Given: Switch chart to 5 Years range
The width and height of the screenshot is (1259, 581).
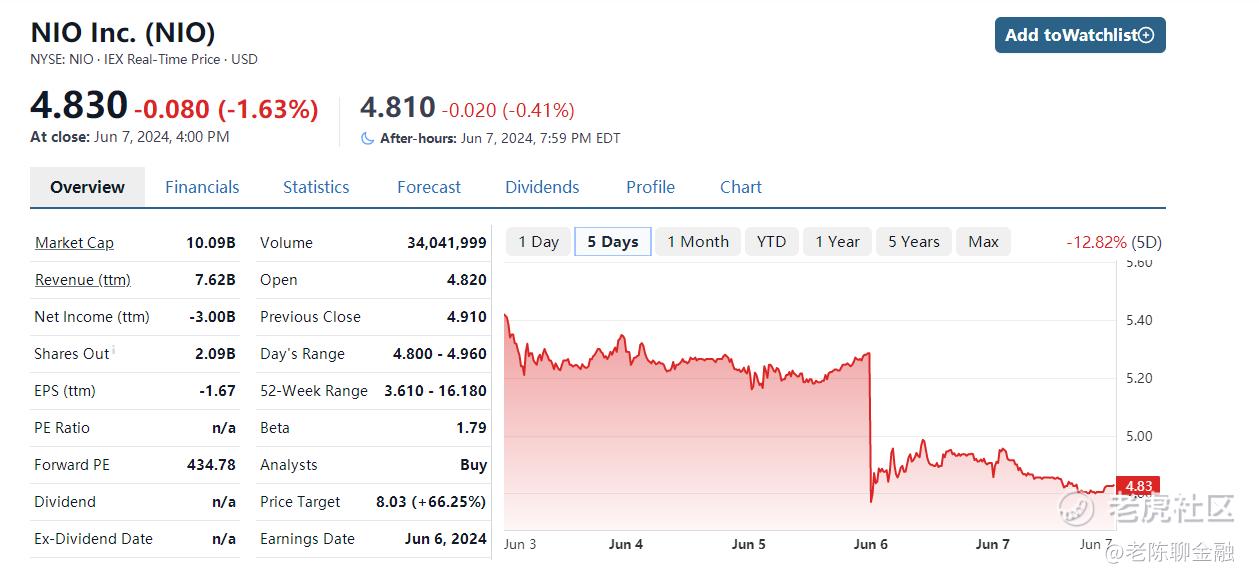Looking at the screenshot, I should click(914, 242).
